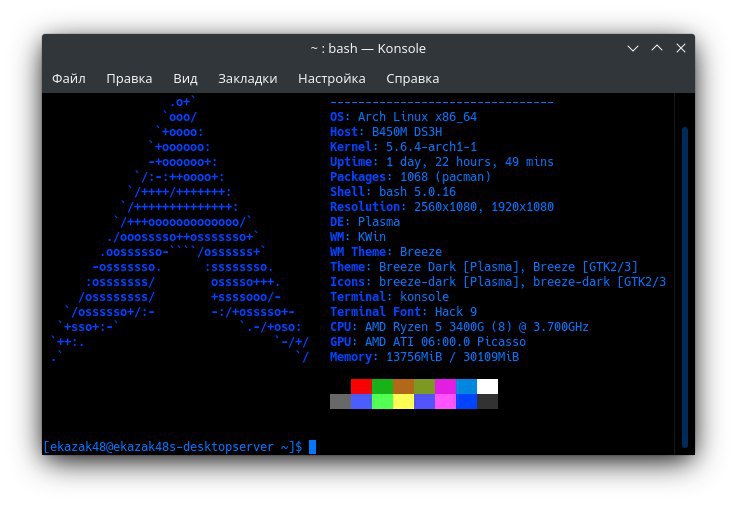Click the Terminal Font value 'Hack 9'
This screenshot has height=505, width=737.
456,312
